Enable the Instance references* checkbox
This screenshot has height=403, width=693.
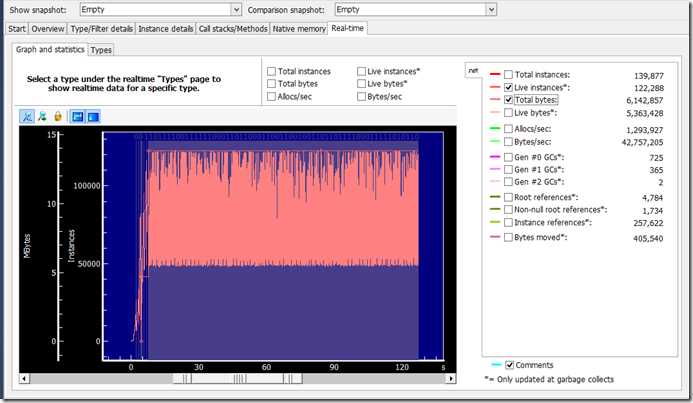pyautogui.click(x=508, y=222)
